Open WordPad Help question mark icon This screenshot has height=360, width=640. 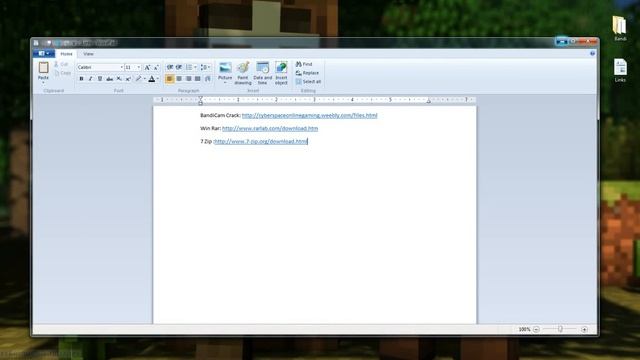tap(592, 53)
